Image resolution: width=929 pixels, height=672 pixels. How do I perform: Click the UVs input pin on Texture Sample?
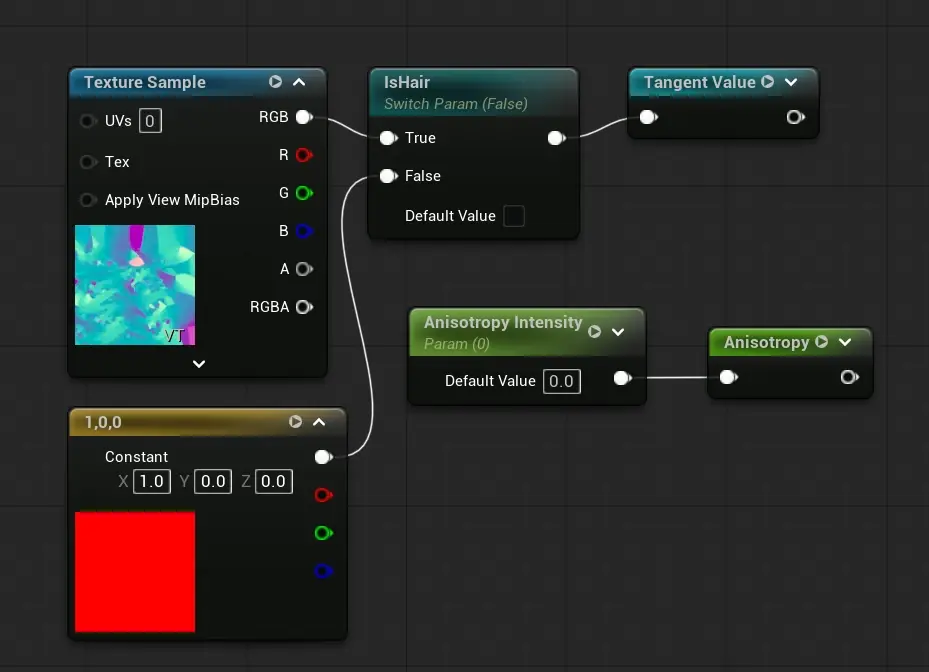88,121
